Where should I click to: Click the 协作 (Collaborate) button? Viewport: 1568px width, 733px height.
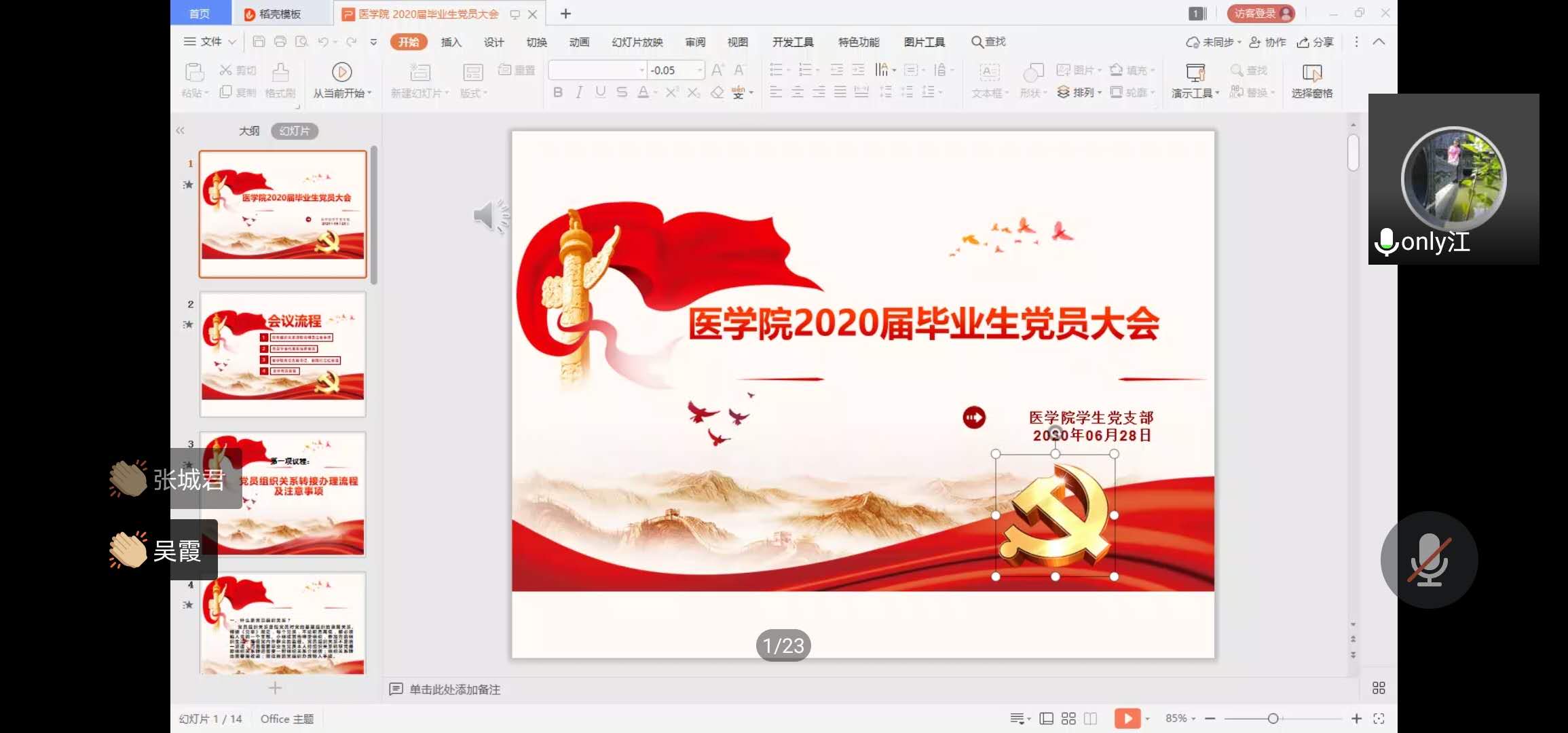(x=1267, y=42)
